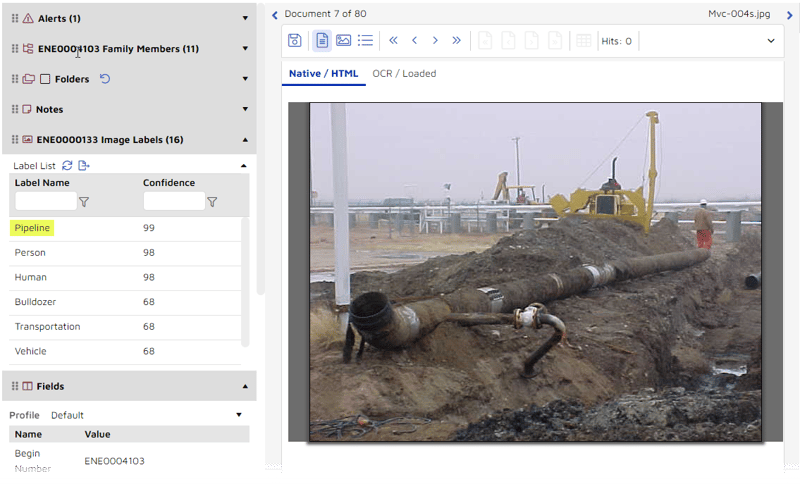Apply the Label Name filter funnel
The image size is (800, 484).
click(x=84, y=202)
